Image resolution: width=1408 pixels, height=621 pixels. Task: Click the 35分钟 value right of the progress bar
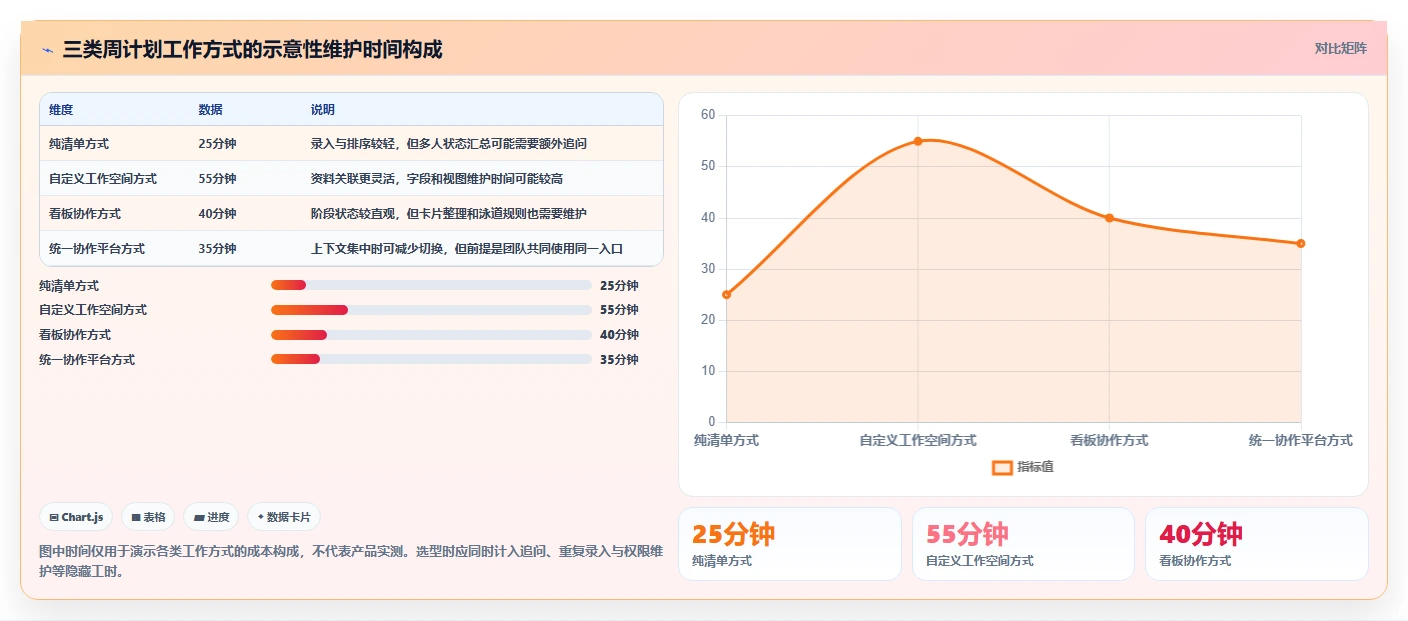[619, 359]
